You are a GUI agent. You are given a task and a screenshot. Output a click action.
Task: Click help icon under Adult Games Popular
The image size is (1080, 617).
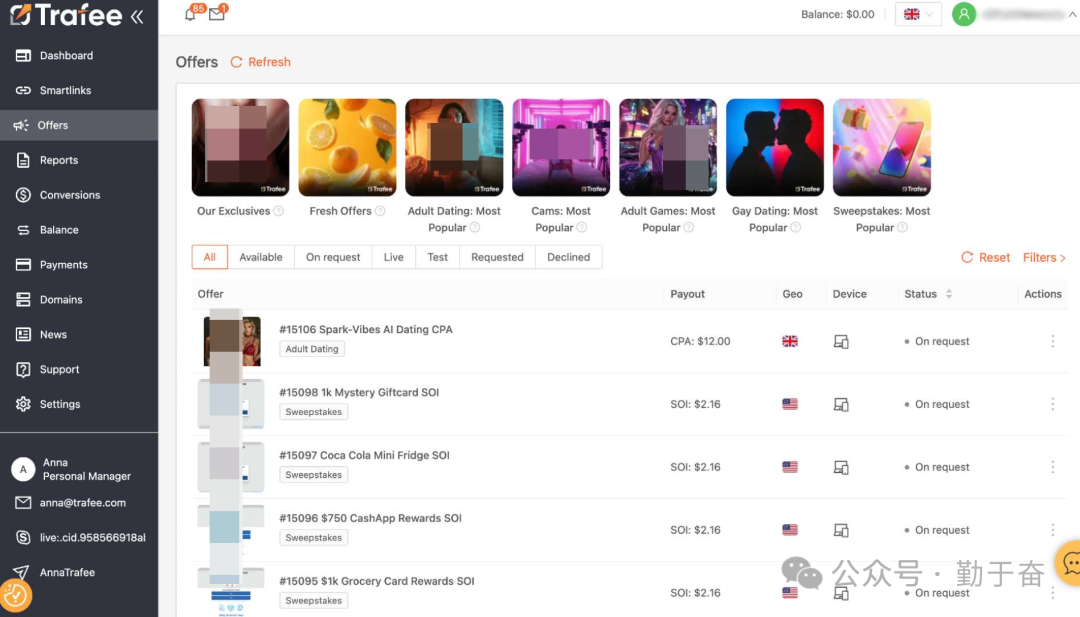689,228
